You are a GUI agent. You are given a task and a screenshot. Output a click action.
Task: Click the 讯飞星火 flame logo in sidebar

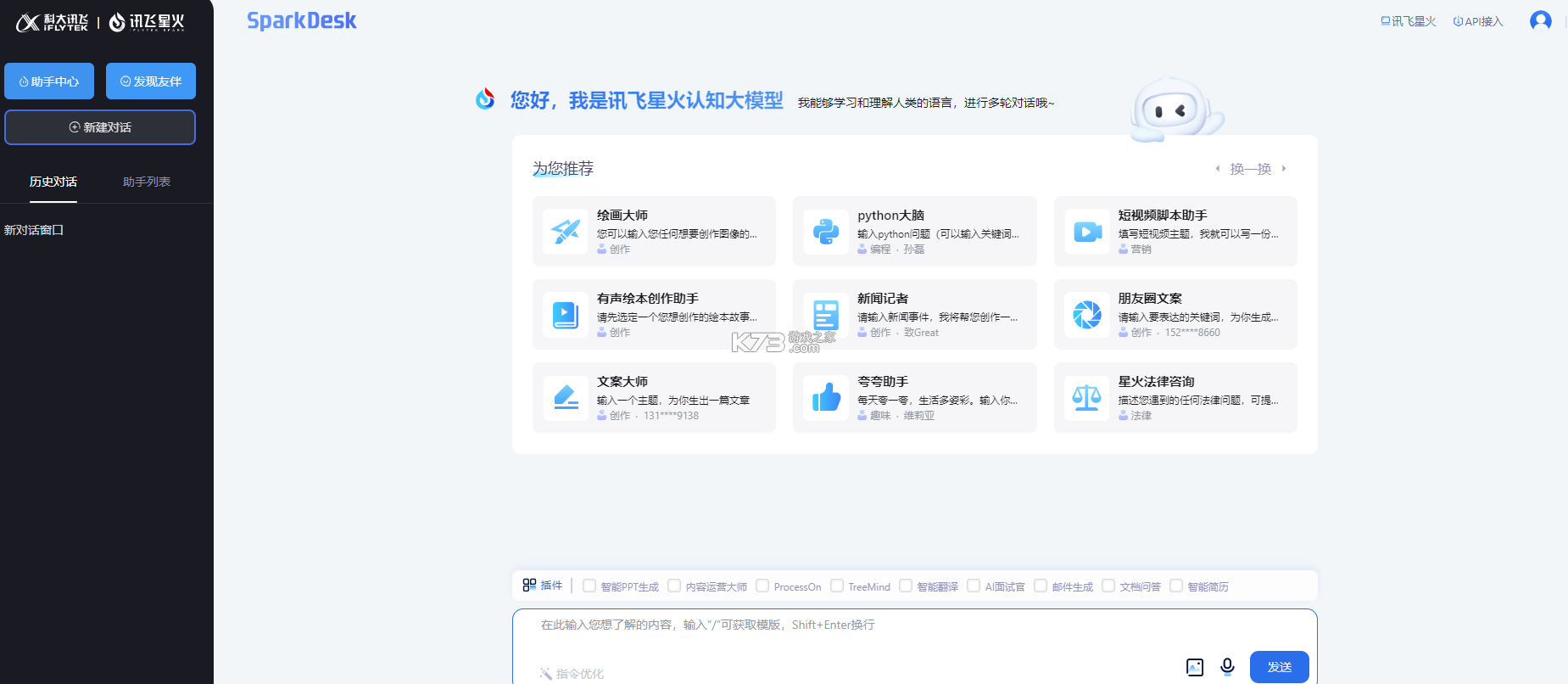(147, 22)
